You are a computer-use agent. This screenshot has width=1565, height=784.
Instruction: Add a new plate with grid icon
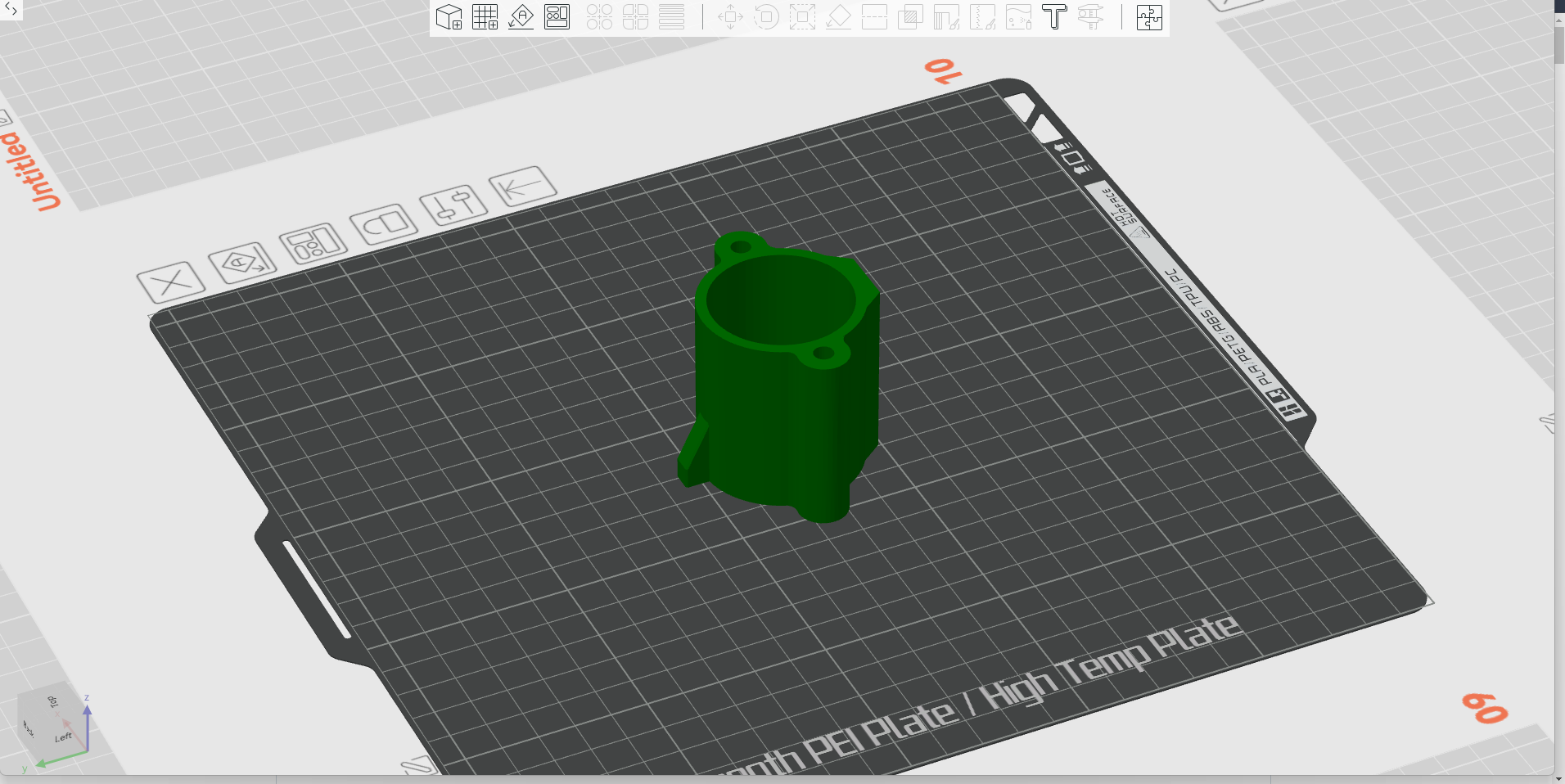pyautogui.click(x=485, y=17)
